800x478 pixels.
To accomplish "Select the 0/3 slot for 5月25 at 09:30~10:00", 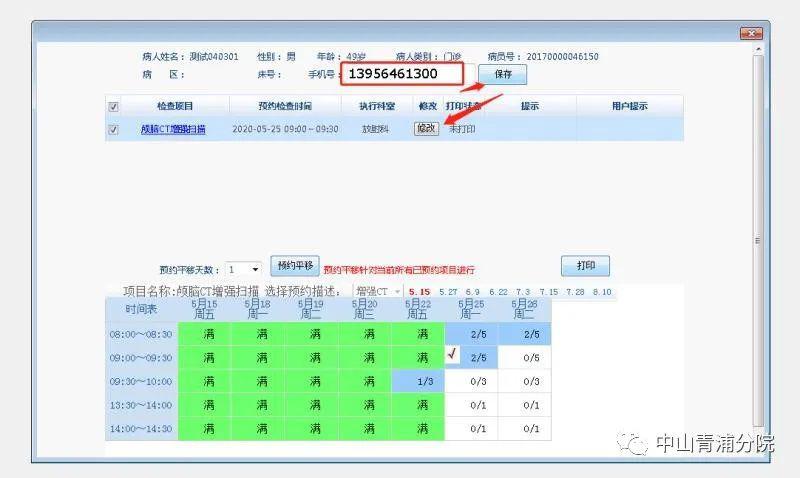I will point(471,381).
